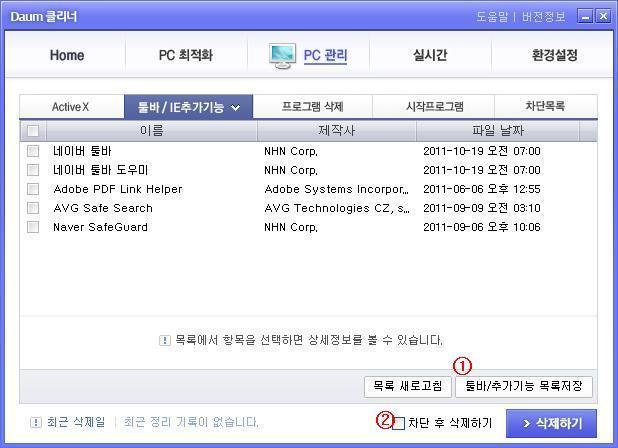Click the date 2011-06-06 오후 12:55
The width and height of the screenshot is (618, 448).
[x=482, y=189]
